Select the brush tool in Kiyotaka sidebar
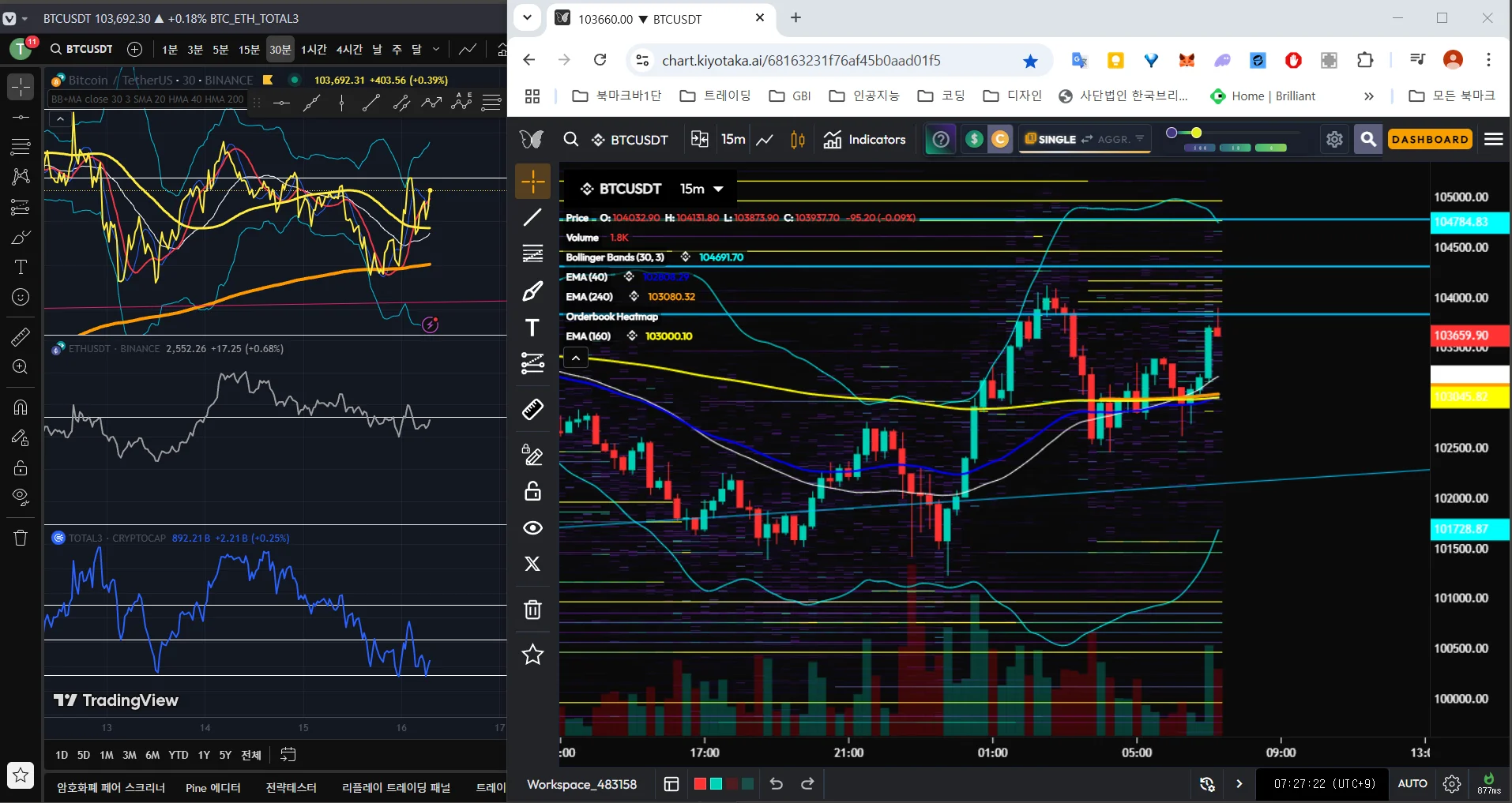The height and width of the screenshot is (803, 1512). coord(532,291)
